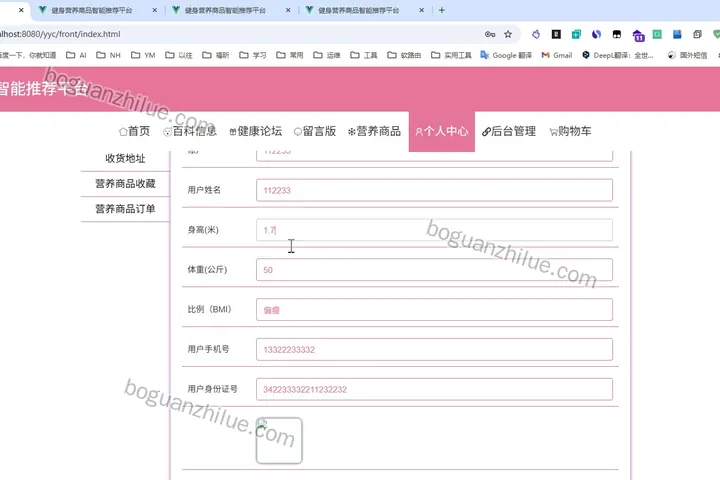Expand the 常用 bookmark folder
720x480 pixels.
pyautogui.click(x=290, y=55)
